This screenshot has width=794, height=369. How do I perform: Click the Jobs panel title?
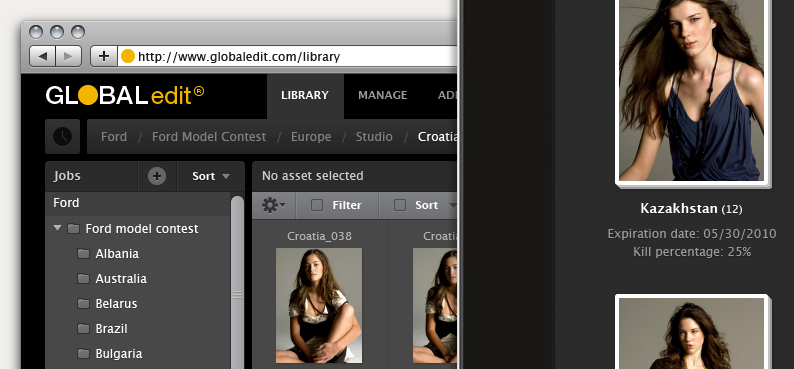67,176
